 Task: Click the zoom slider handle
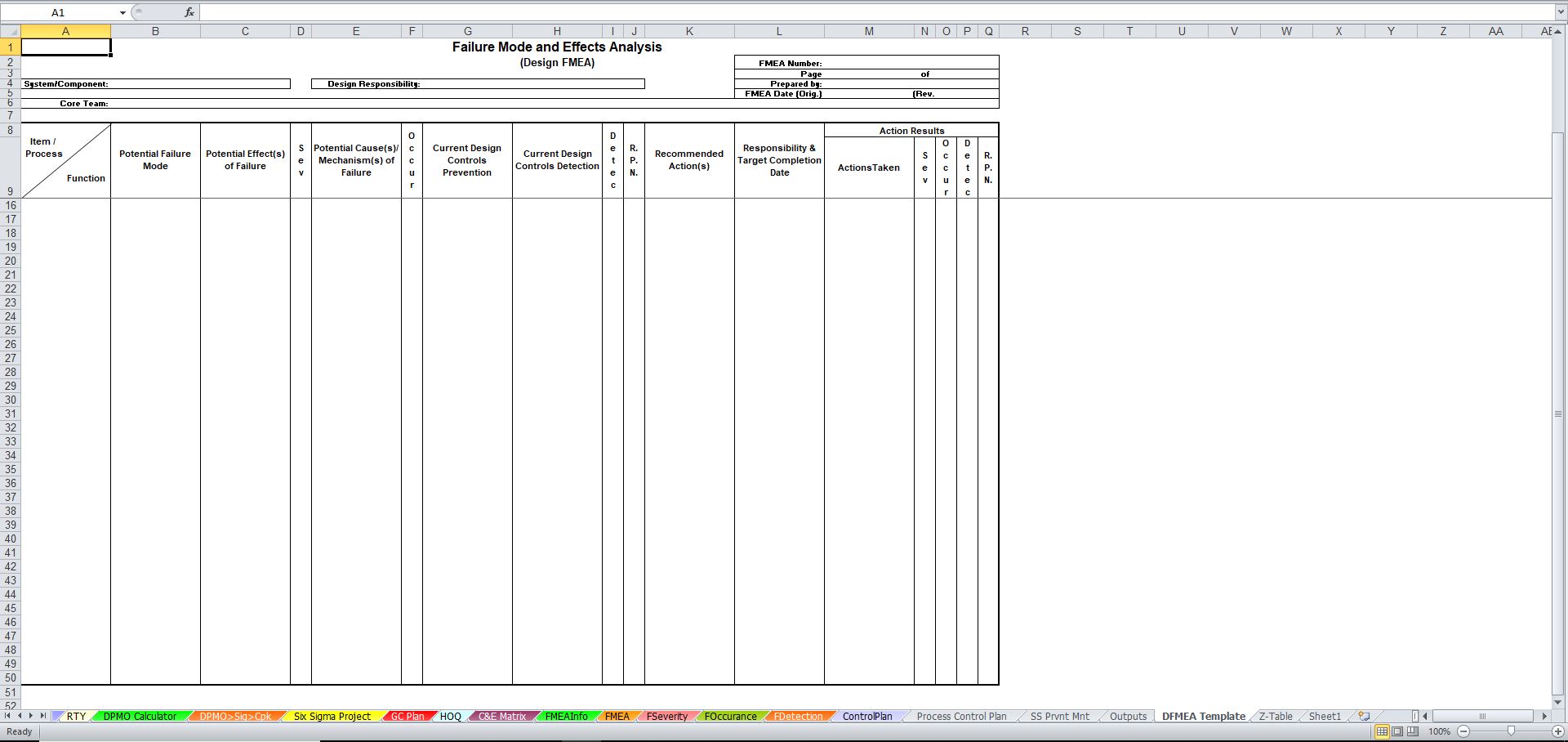coord(1511,731)
